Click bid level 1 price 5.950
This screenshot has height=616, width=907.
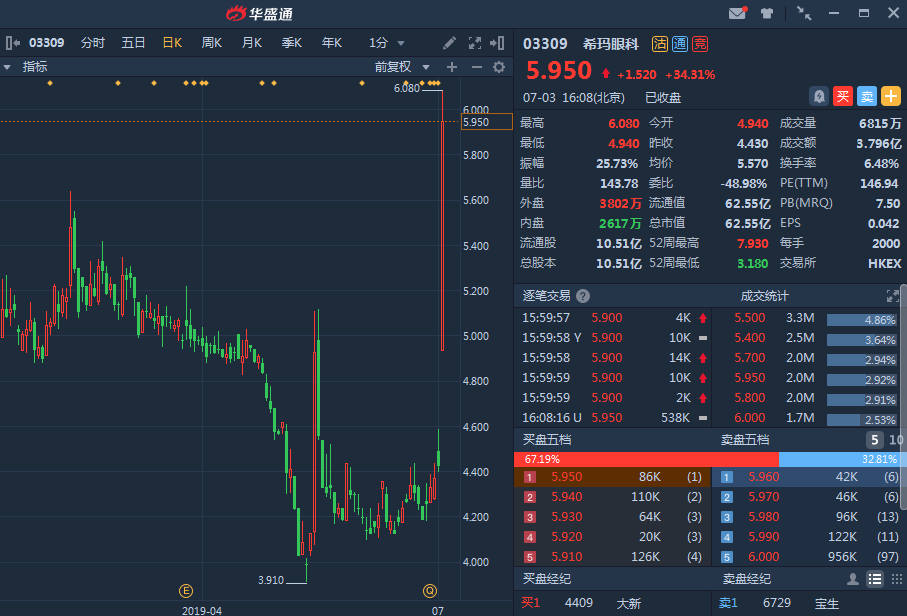[566, 477]
